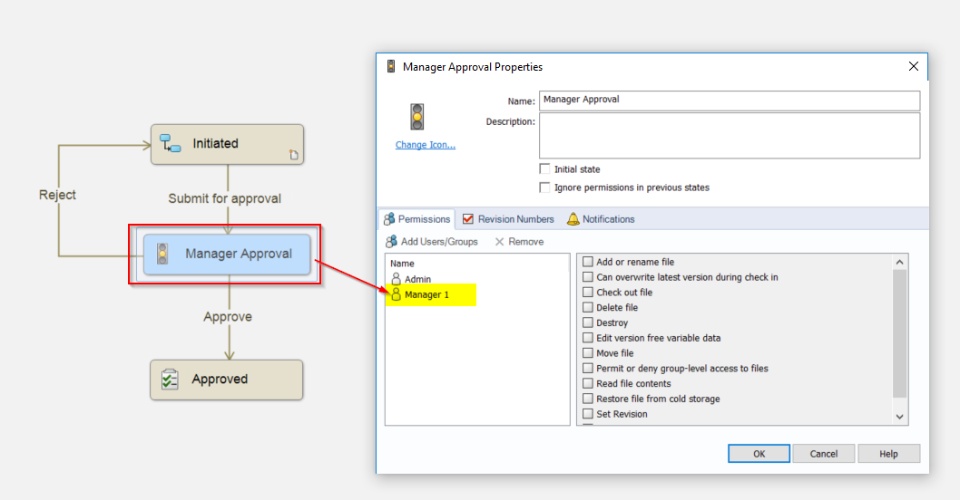The width and height of the screenshot is (960, 500).
Task: Click Add Users/Groups
Action: tap(432, 242)
